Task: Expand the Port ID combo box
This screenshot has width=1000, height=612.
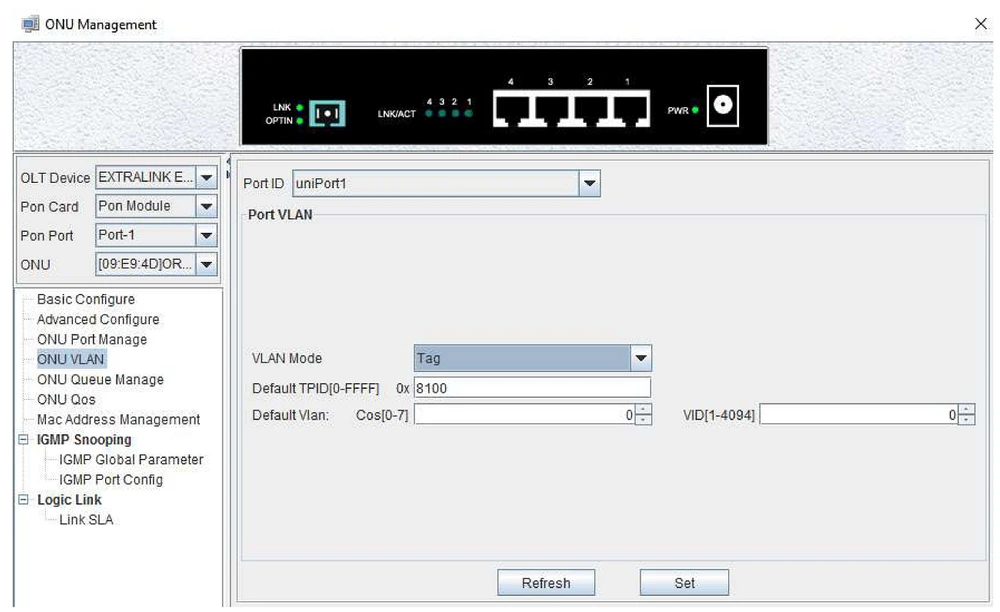Action: [x=589, y=184]
